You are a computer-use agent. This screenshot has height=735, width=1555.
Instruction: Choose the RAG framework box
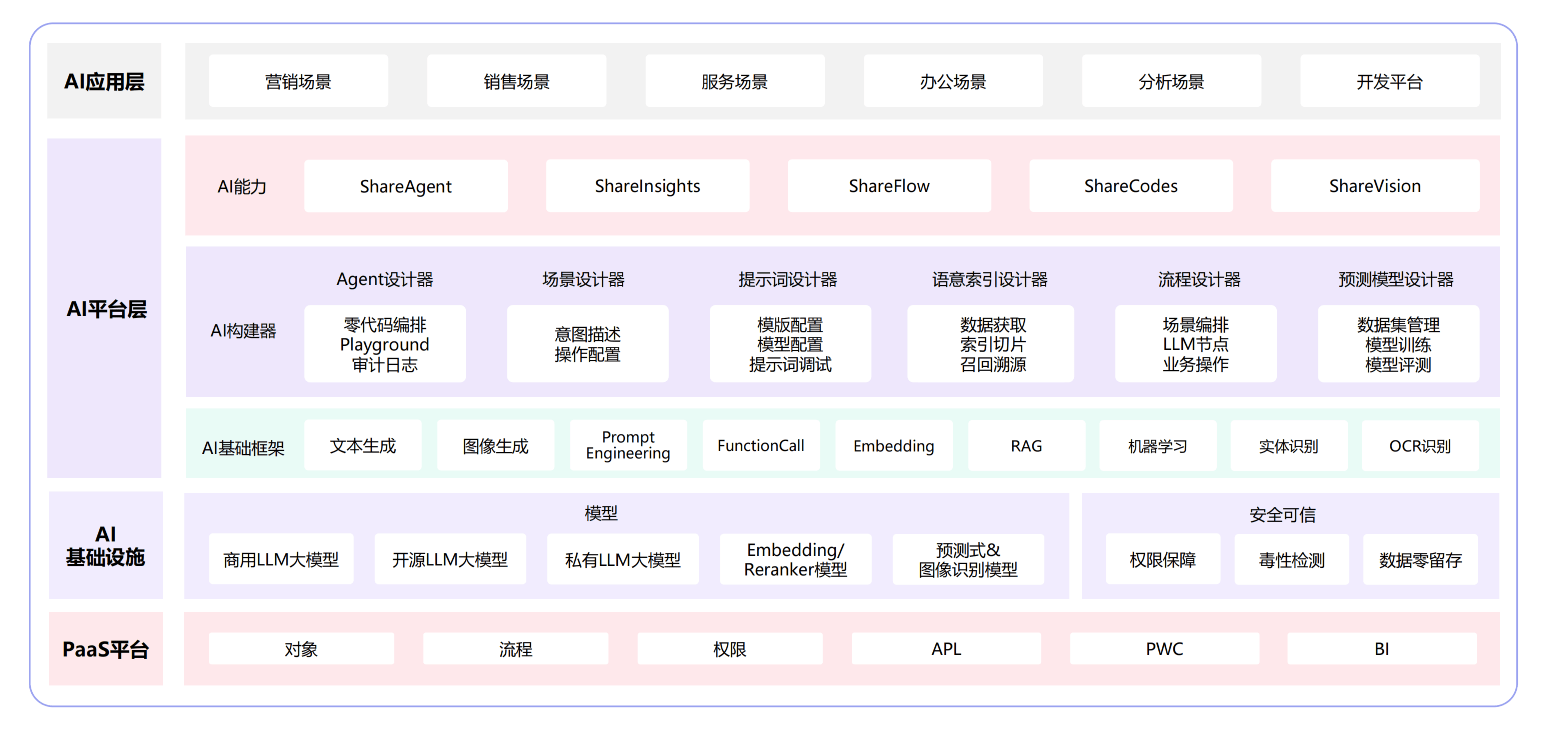pyautogui.click(x=1026, y=446)
